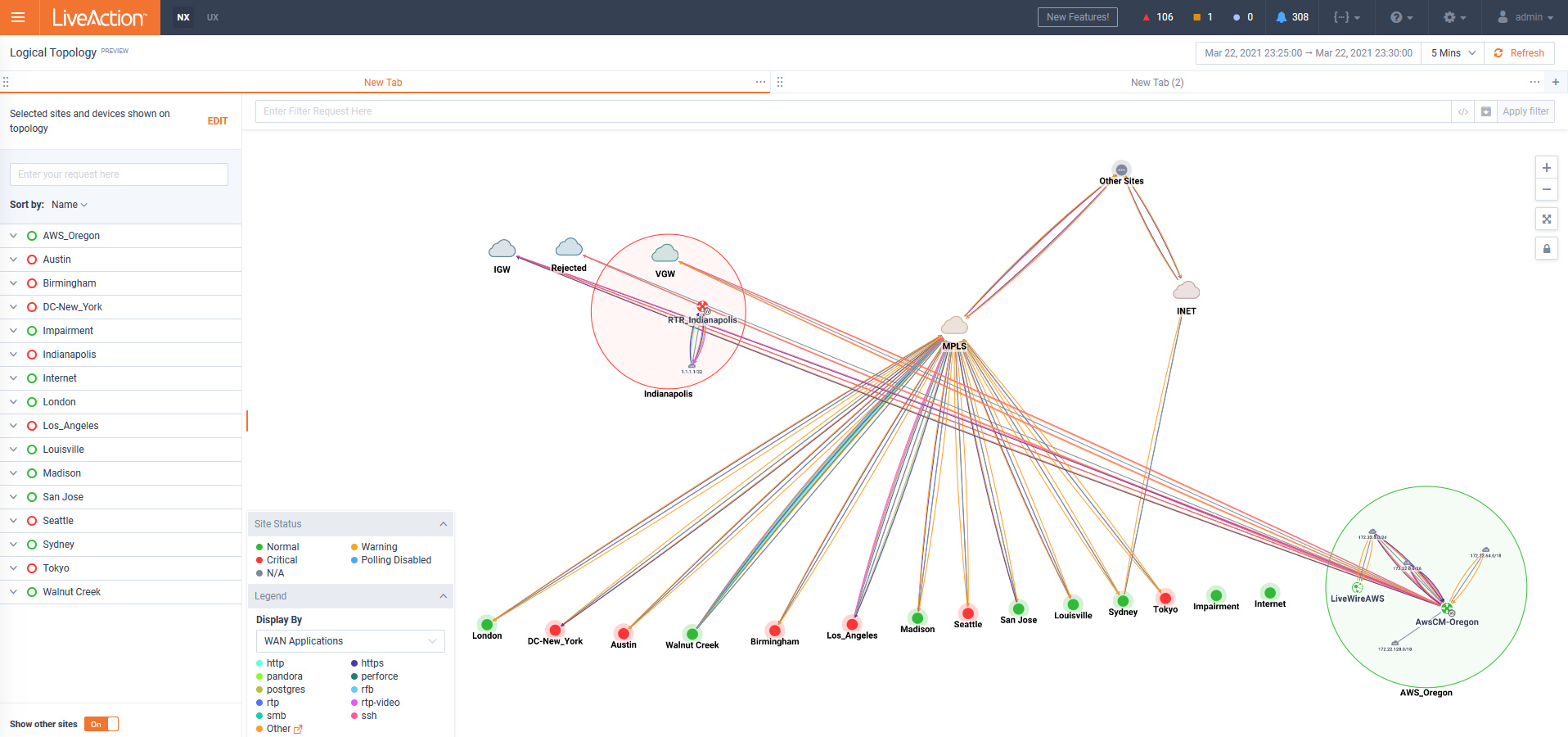Screen dimensions: 1568x737
Task: Toggle Show other sites switch
Action: pyautogui.click(x=101, y=724)
